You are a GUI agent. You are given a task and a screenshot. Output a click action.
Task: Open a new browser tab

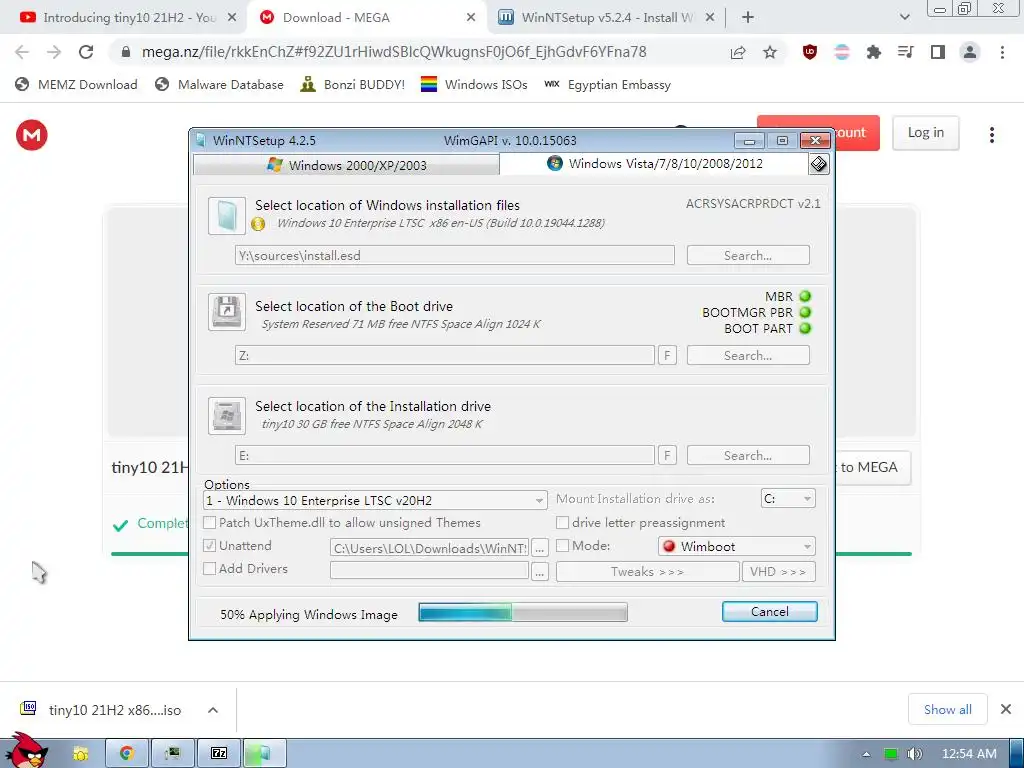748,18
